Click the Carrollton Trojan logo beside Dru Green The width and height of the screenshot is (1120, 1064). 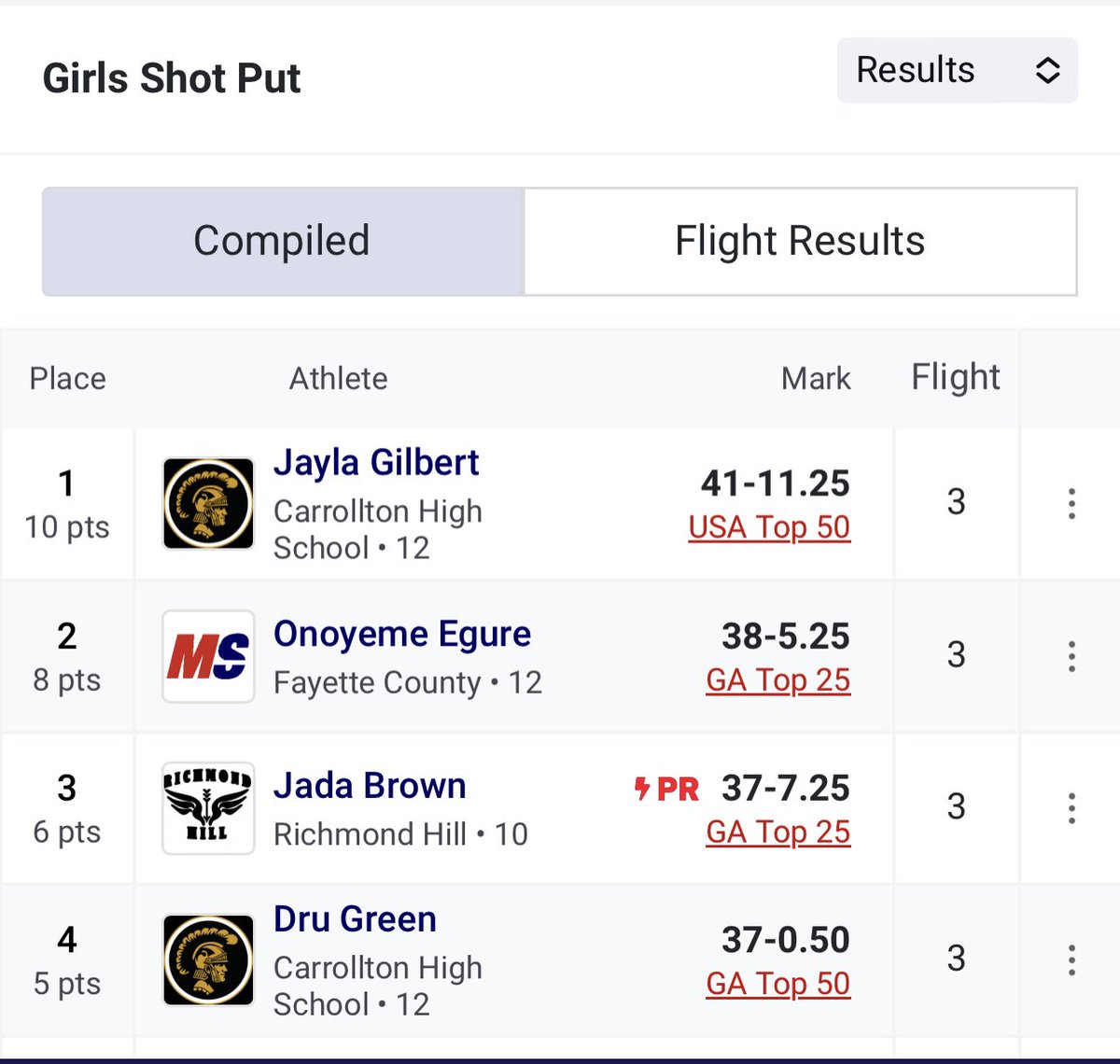(x=208, y=960)
